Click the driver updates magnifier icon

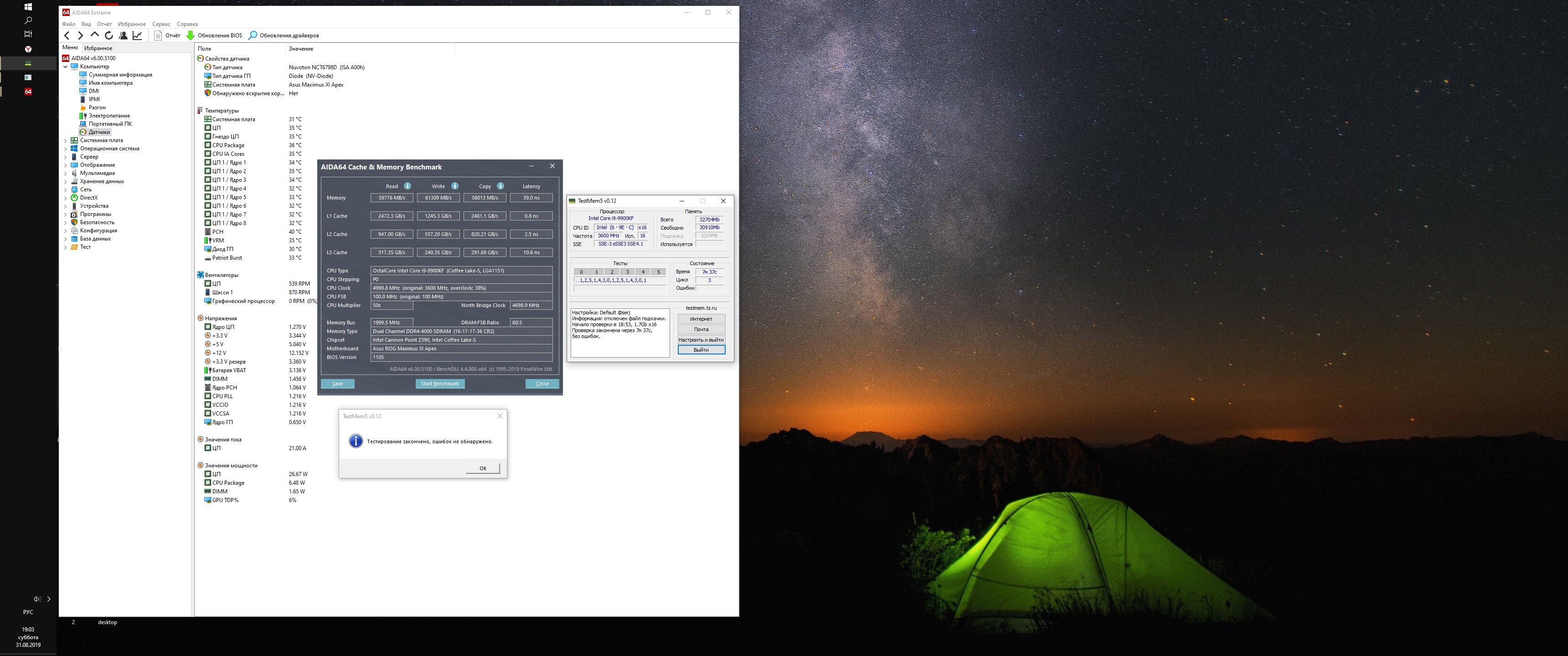[253, 35]
